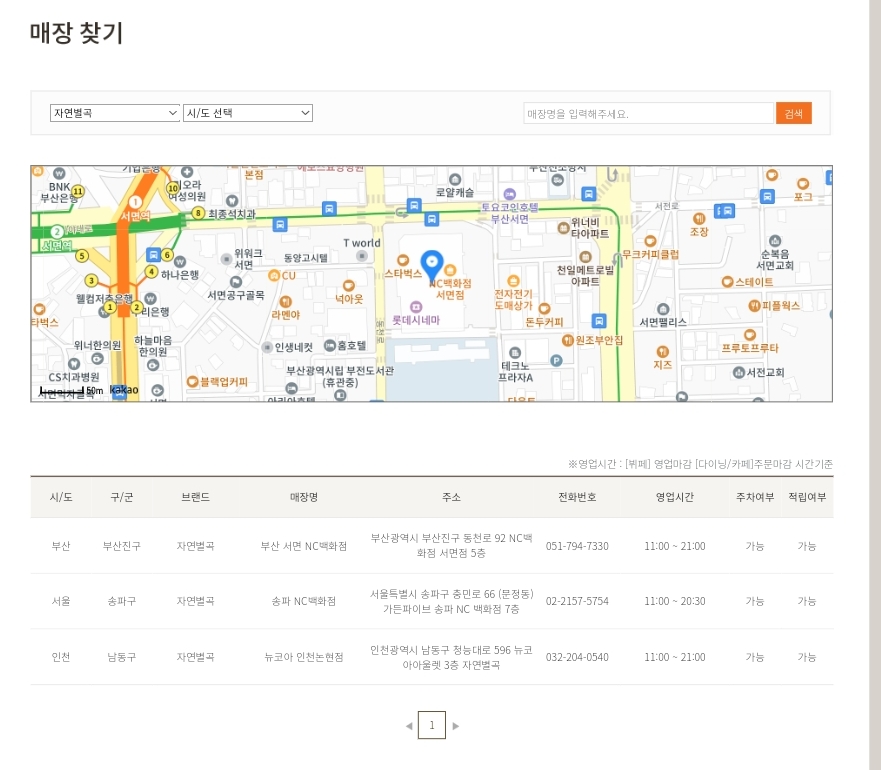Click the 송파구 district cell
This screenshot has width=881, height=770.
click(121, 601)
